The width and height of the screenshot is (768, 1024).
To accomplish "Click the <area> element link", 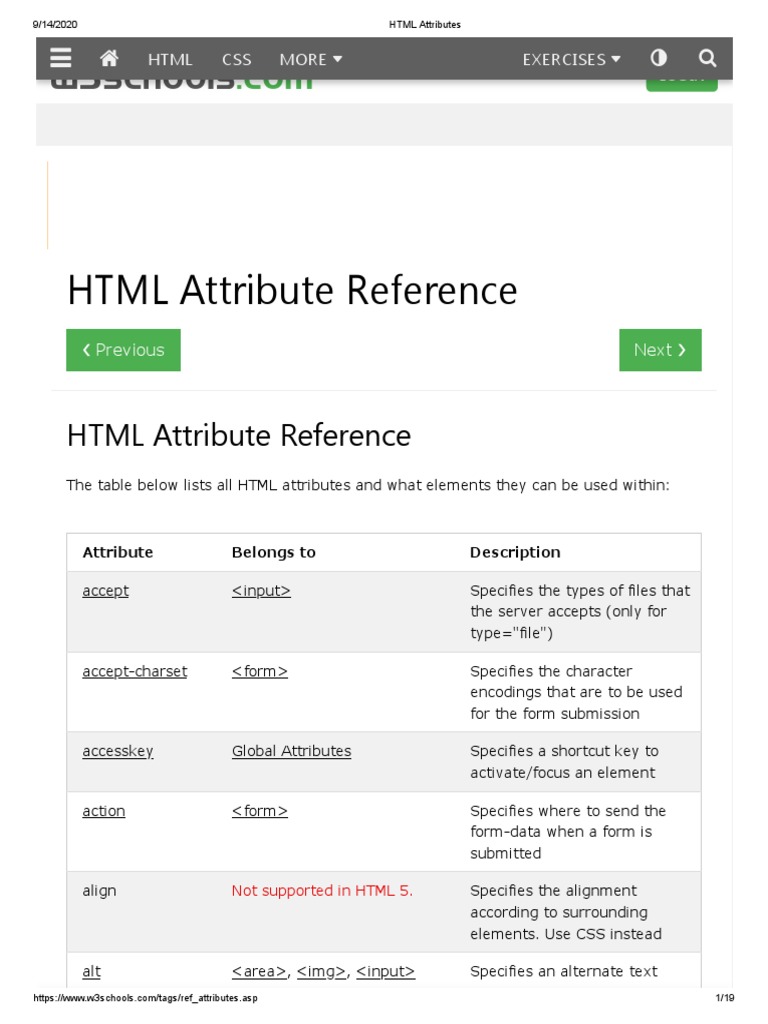I will click(260, 971).
